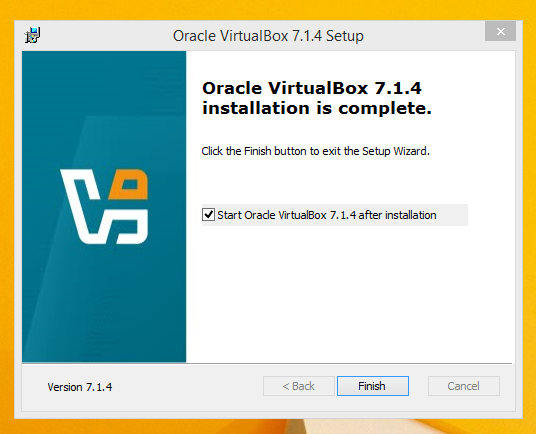Click the 'Oracle VirtualBox 7.1.4 Setup' title bar
Viewport: 536px width, 434px height.
(x=268, y=36)
